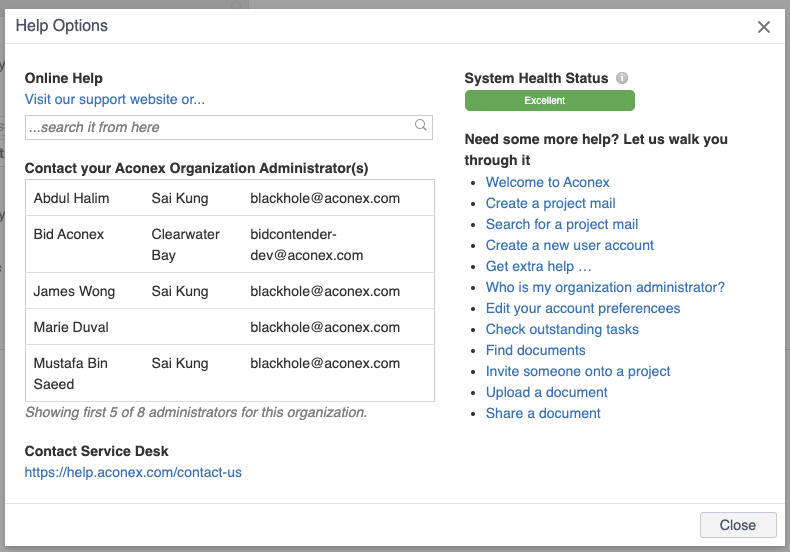Open Edit your account preferences link

(582, 308)
